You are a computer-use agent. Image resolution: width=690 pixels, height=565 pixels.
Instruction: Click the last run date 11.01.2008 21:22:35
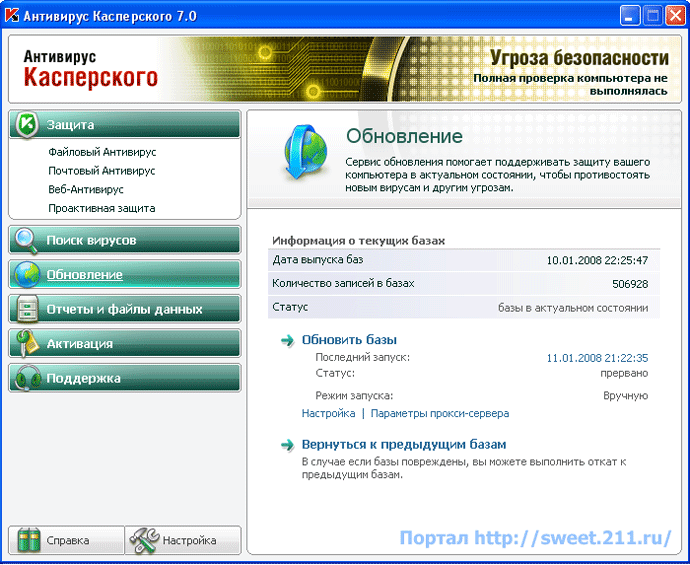(597, 358)
